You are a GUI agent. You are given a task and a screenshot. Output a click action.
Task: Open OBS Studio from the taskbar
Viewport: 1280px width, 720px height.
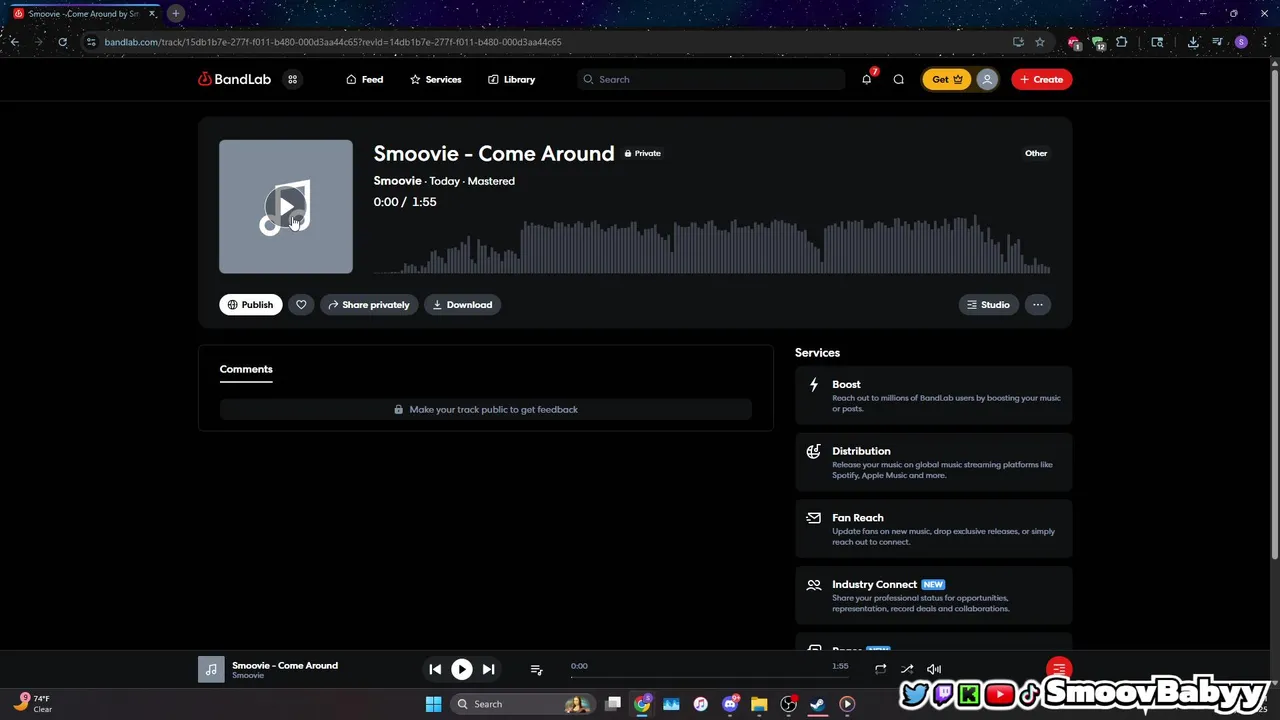788,704
